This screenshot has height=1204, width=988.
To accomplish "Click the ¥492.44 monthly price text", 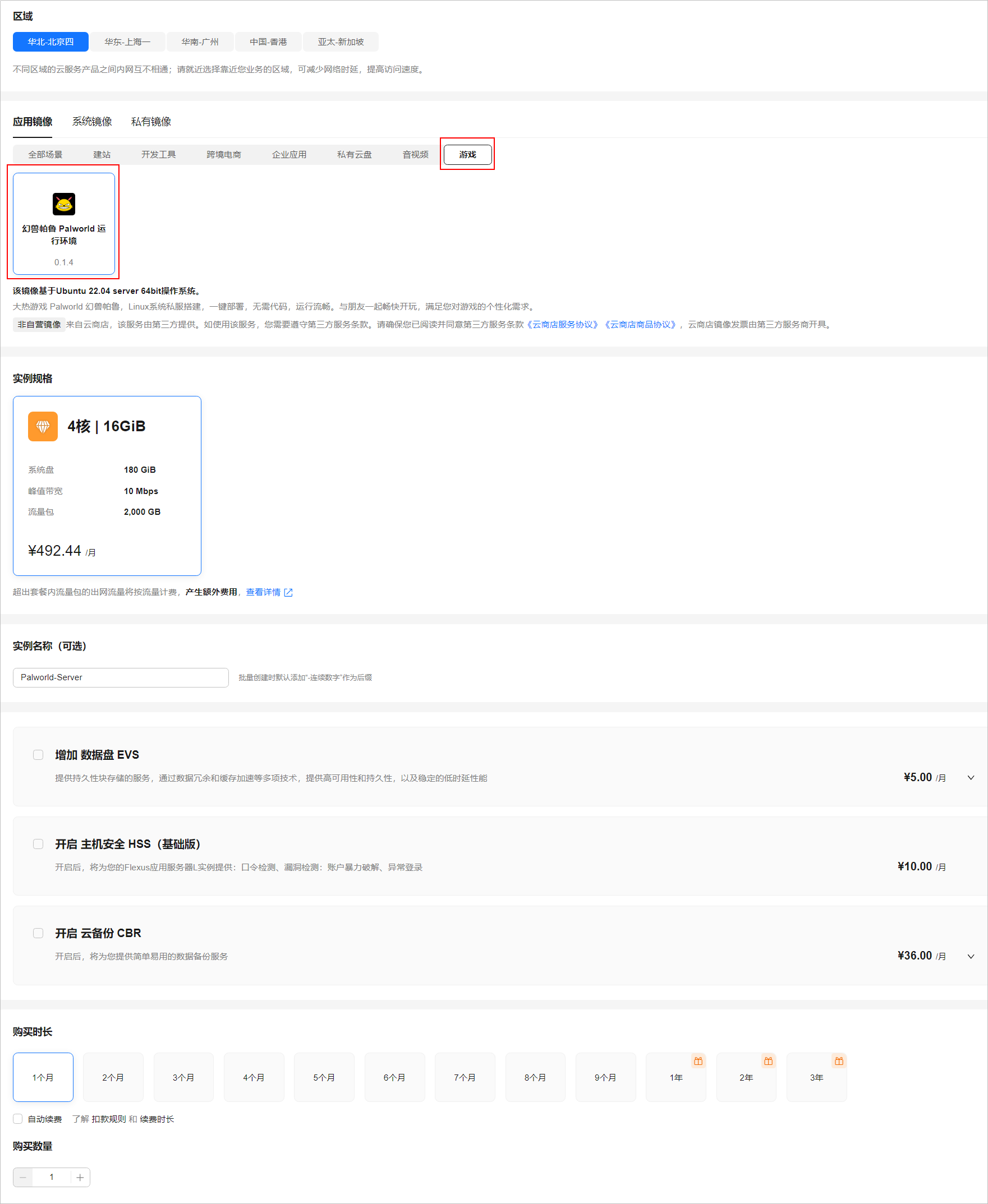I will pos(62,551).
